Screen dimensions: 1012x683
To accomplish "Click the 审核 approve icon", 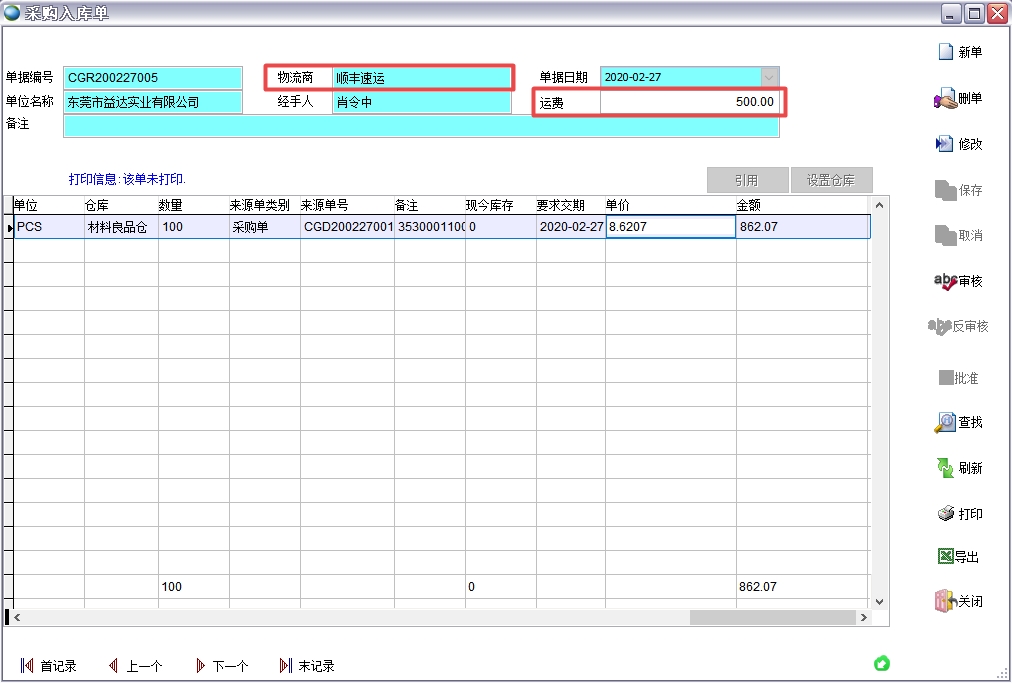I will (x=945, y=281).
